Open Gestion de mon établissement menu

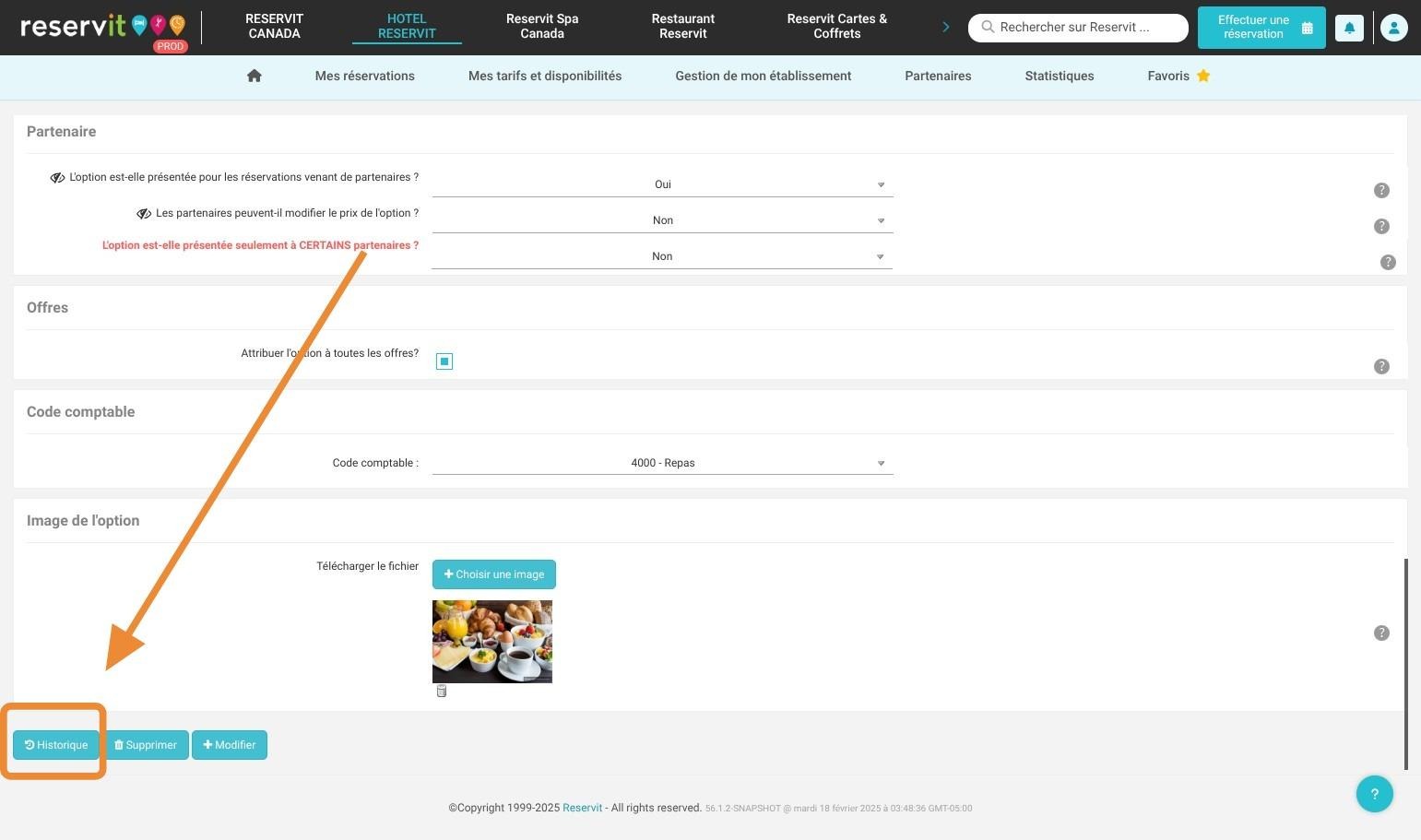(x=764, y=76)
